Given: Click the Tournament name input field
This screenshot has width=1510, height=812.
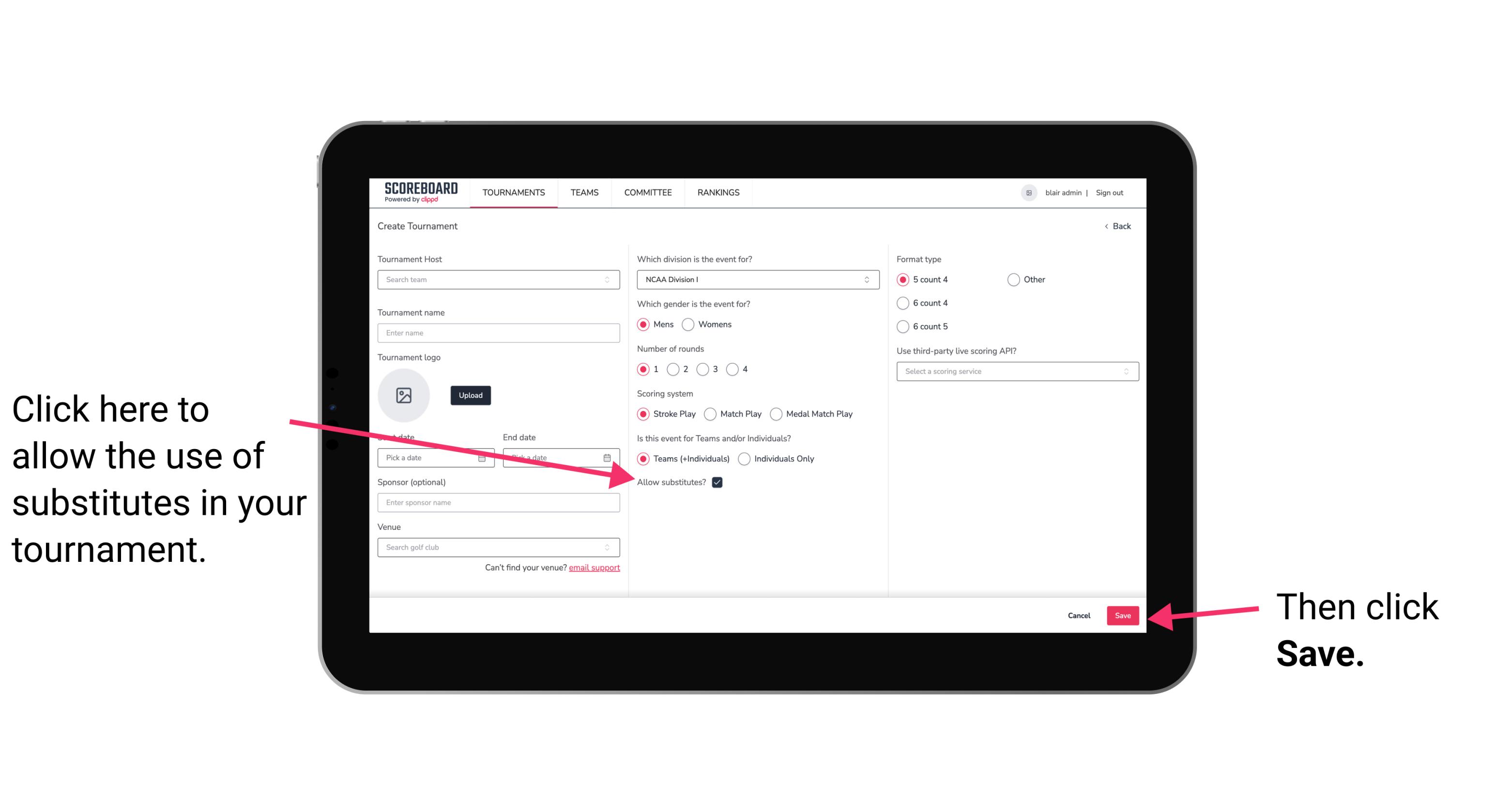Looking at the screenshot, I should pyautogui.click(x=498, y=333).
